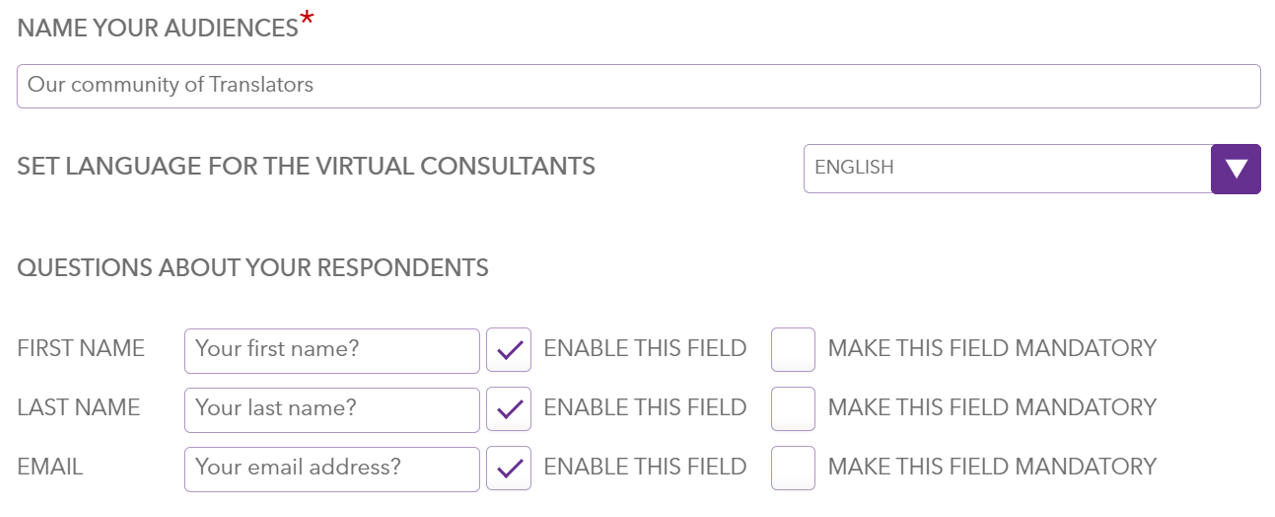Open the language dropdown with the purple arrow button
The height and width of the screenshot is (517, 1275).
tap(1236, 169)
